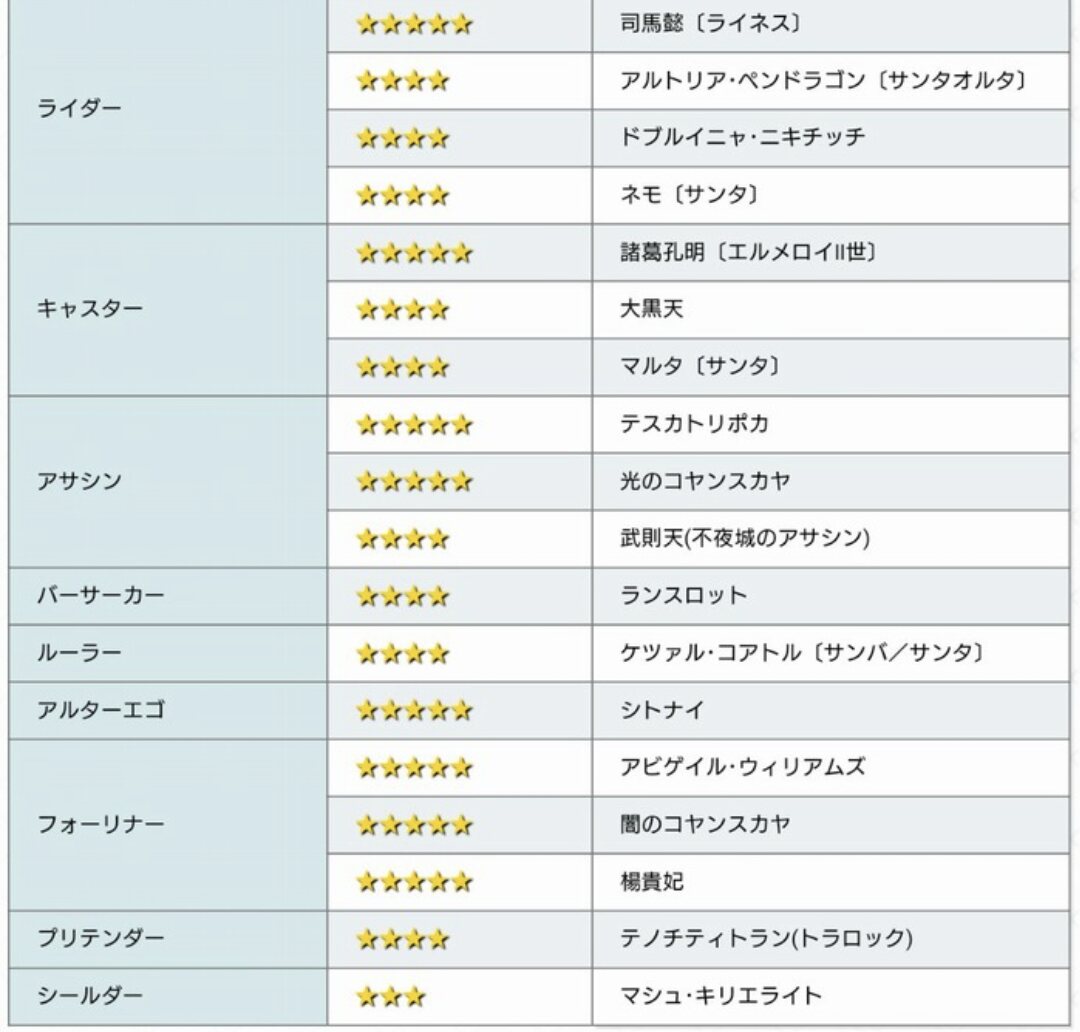1080x1032 pixels.
Task: Click the four stars next to ランスロット
Action: (x=402, y=597)
